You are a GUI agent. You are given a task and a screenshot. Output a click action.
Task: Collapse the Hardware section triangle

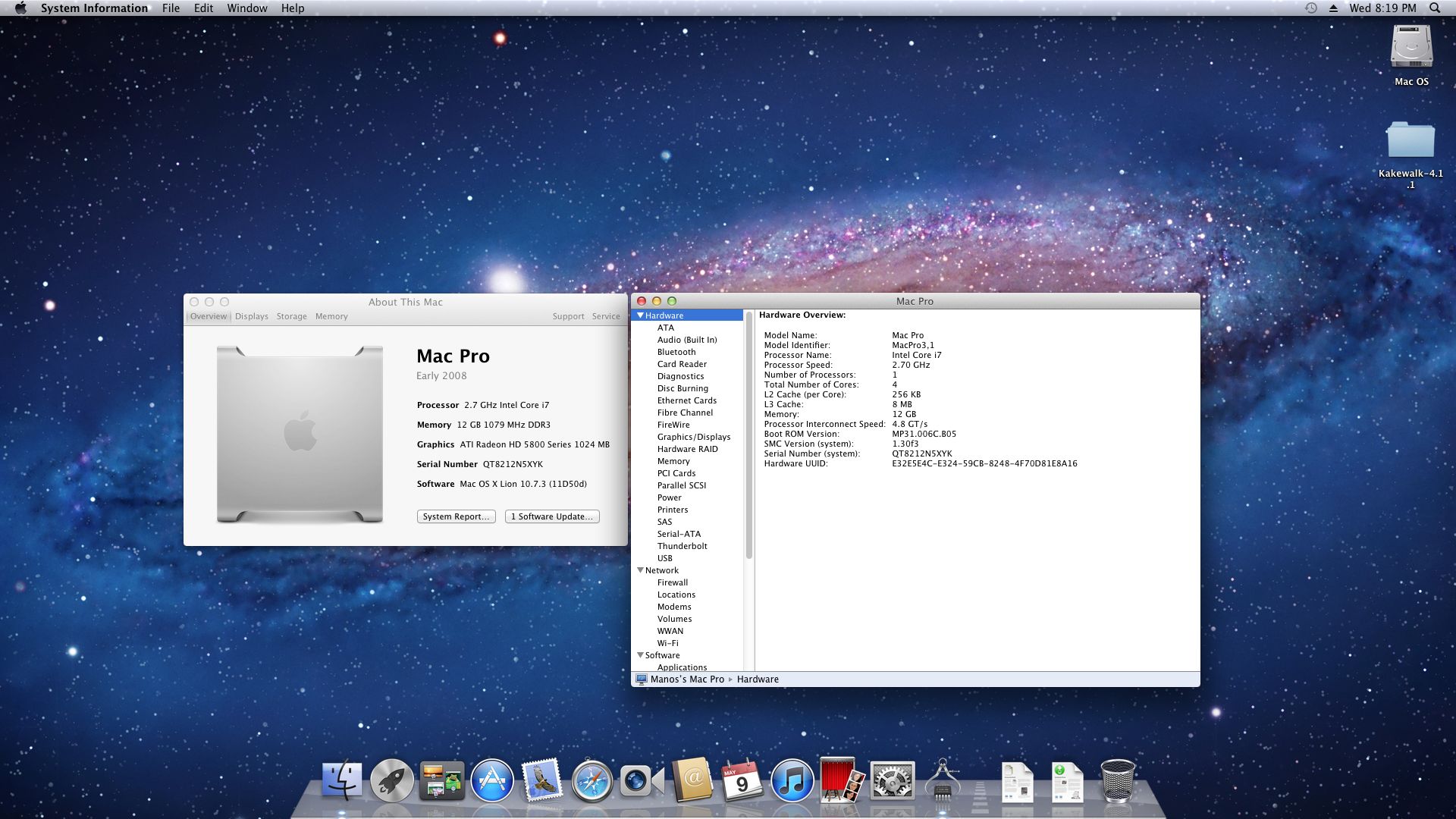point(640,315)
